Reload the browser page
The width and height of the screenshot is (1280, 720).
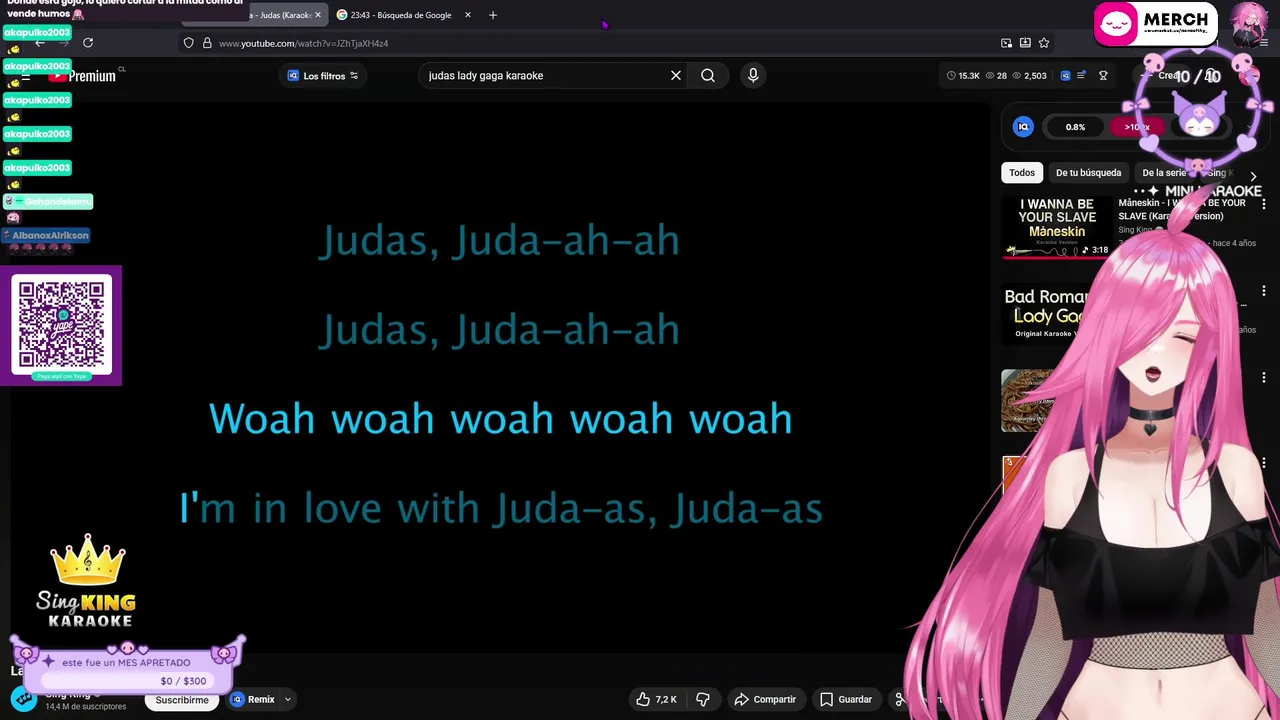pyautogui.click(x=88, y=43)
